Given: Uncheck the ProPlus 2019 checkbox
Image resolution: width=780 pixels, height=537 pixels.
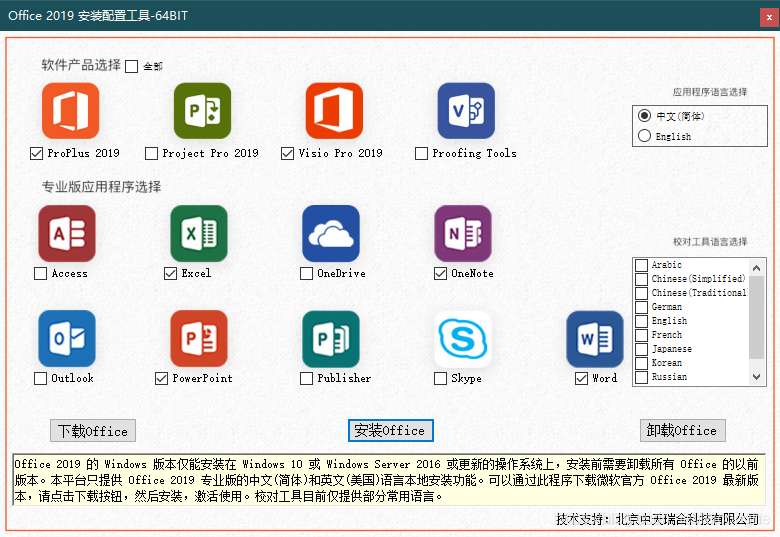Looking at the screenshot, I should [x=36, y=153].
